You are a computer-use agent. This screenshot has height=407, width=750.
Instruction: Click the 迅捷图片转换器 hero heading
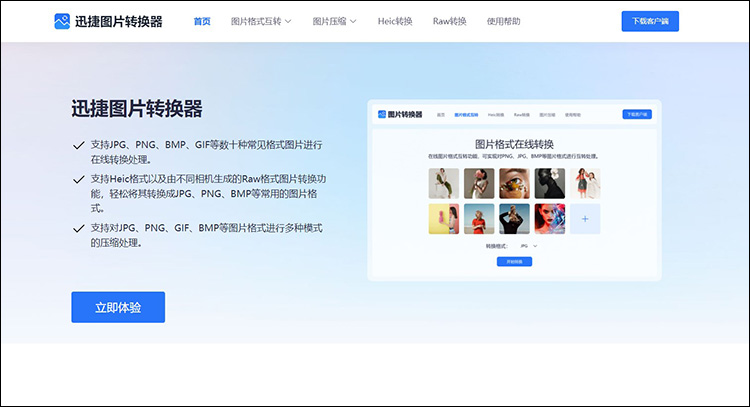(137, 109)
